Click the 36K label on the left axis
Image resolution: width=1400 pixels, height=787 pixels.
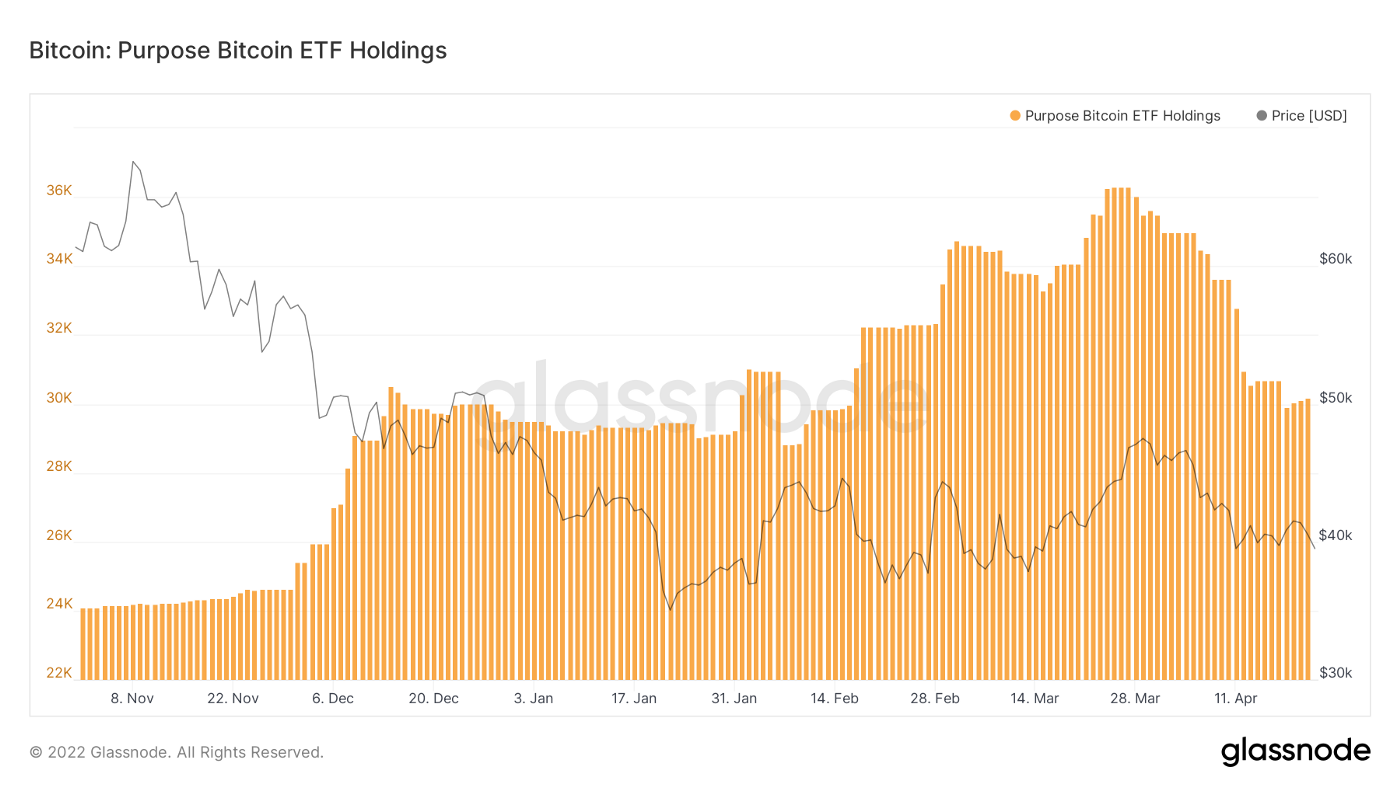coord(59,190)
